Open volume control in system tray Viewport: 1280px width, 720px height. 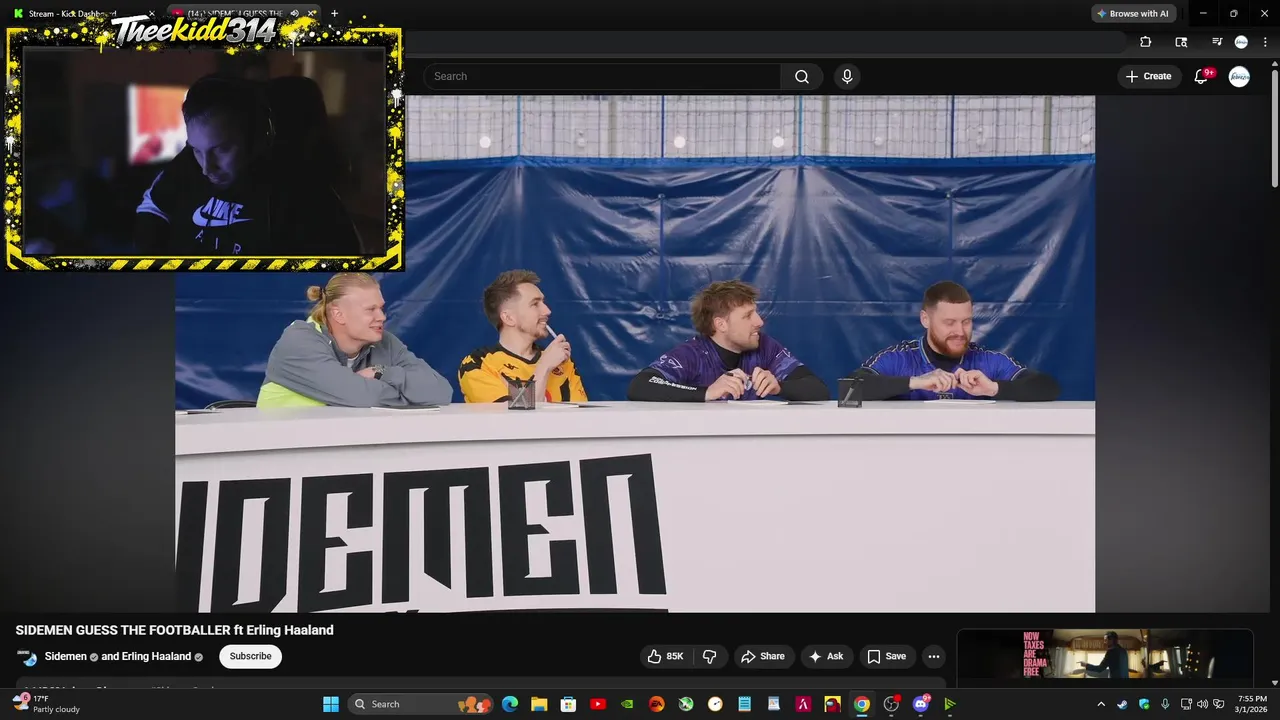click(1202, 704)
